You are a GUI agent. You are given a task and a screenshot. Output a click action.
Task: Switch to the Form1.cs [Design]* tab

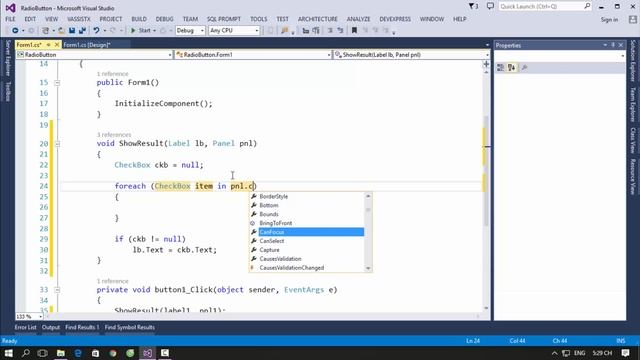pos(87,45)
